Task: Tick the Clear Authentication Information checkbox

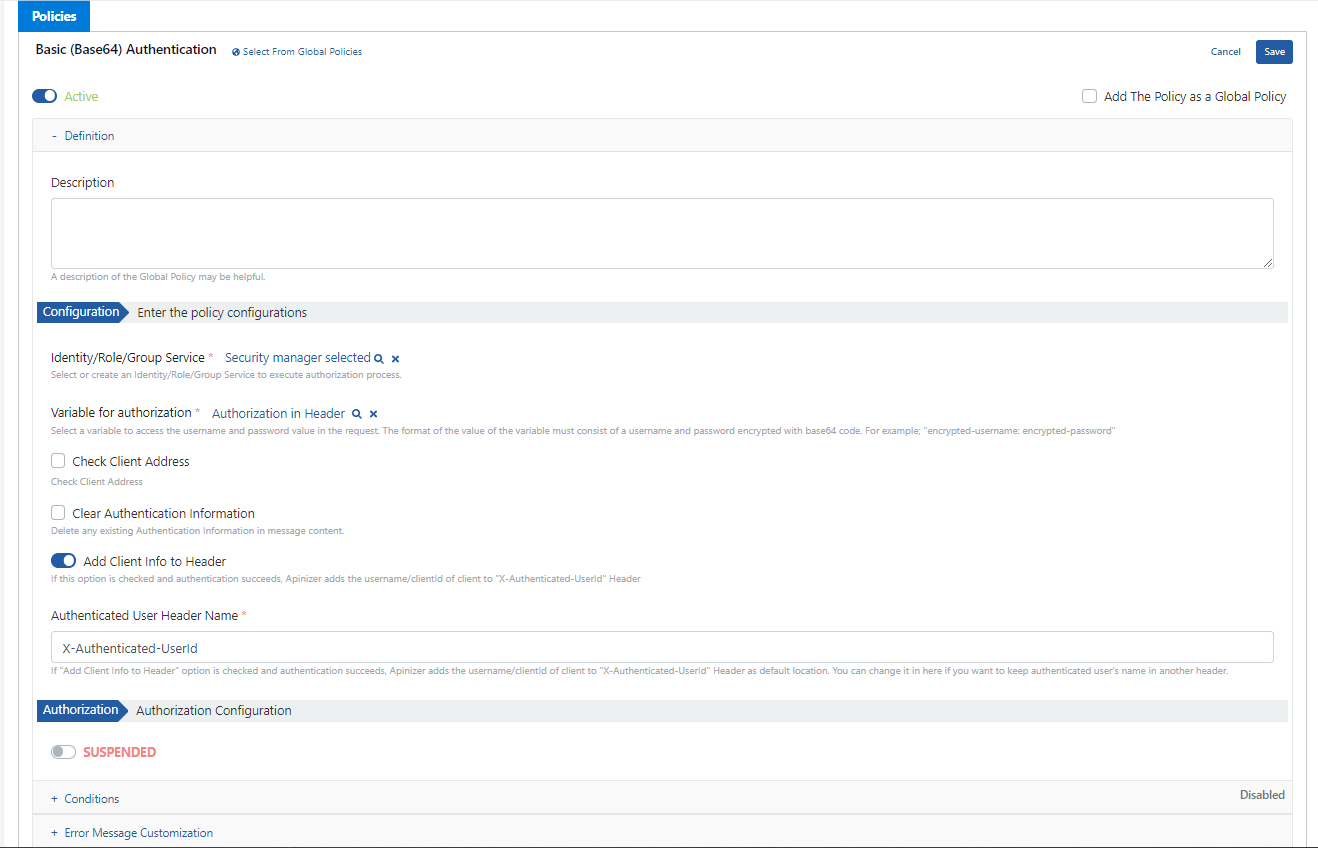Action: coord(58,513)
